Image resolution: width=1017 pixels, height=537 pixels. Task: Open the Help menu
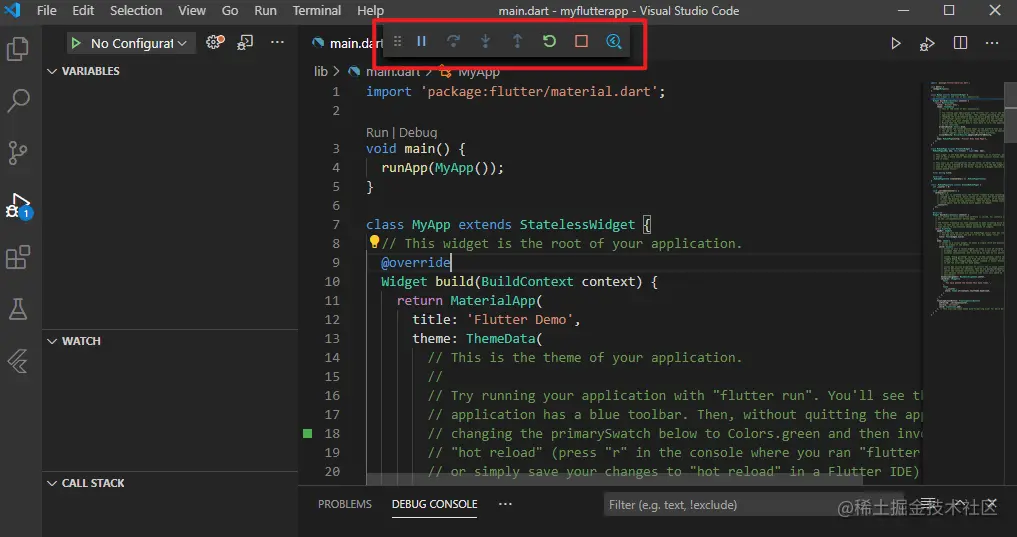click(x=370, y=10)
